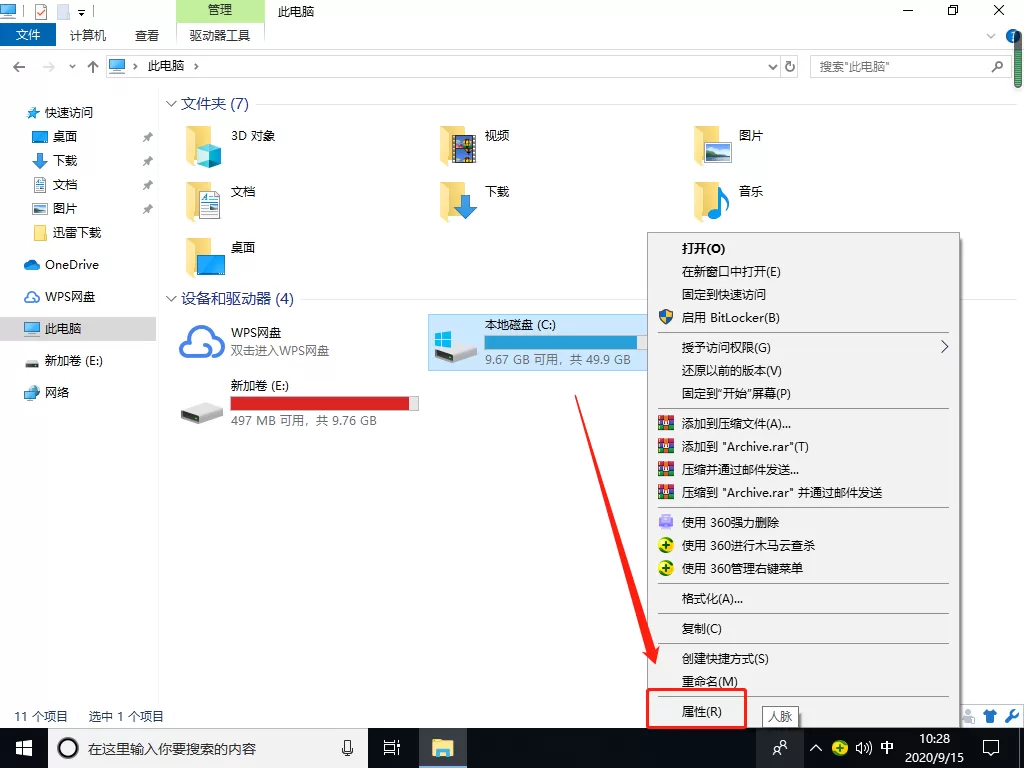The image size is (1024, 768).
Task: Open the WPS网盘 cloud drive icon
Action: click(201, 342)
